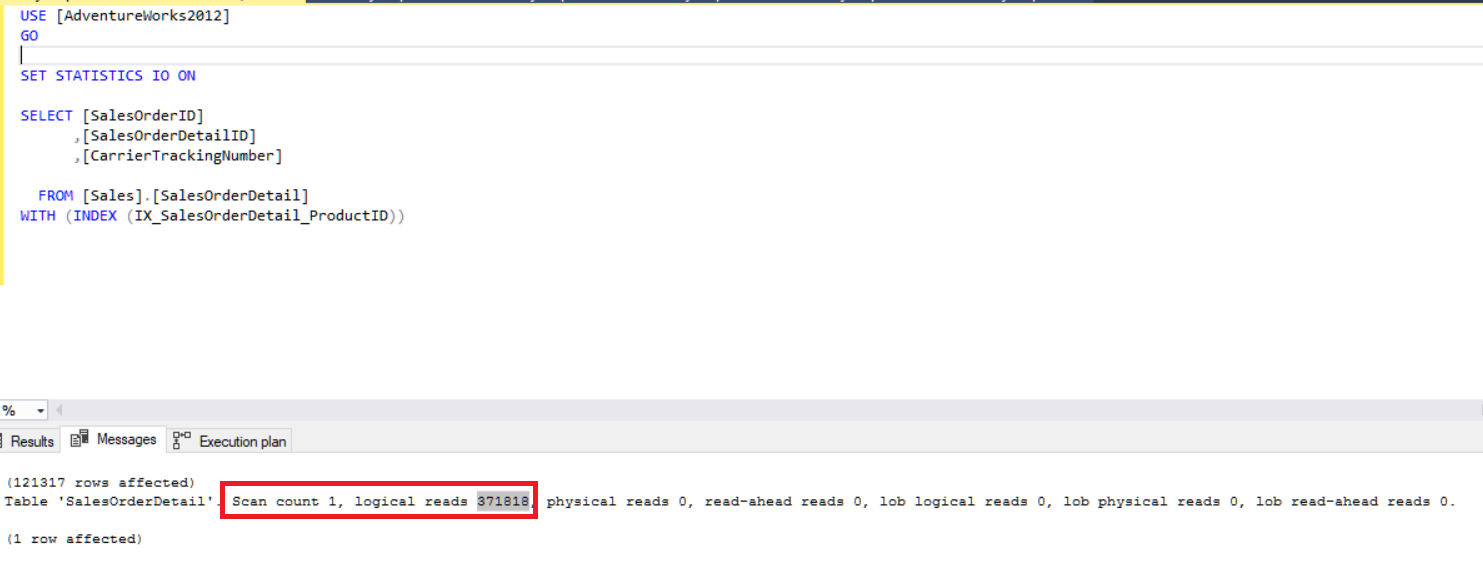Click the [SalesOrderDetailID] column line

165,136
